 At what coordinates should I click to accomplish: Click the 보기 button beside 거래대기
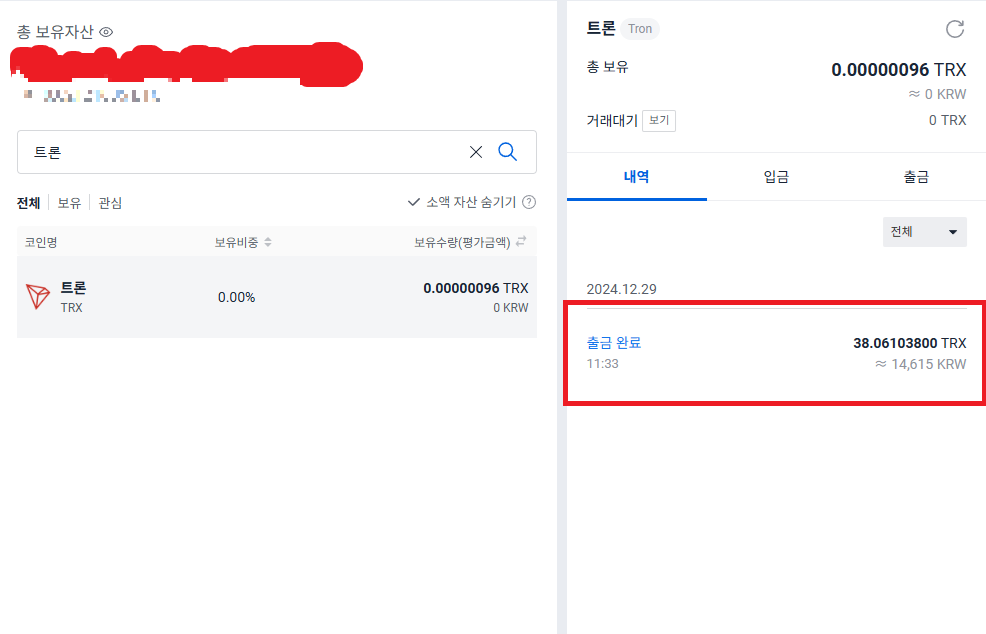pyautogui.click(x=659, y=121)
